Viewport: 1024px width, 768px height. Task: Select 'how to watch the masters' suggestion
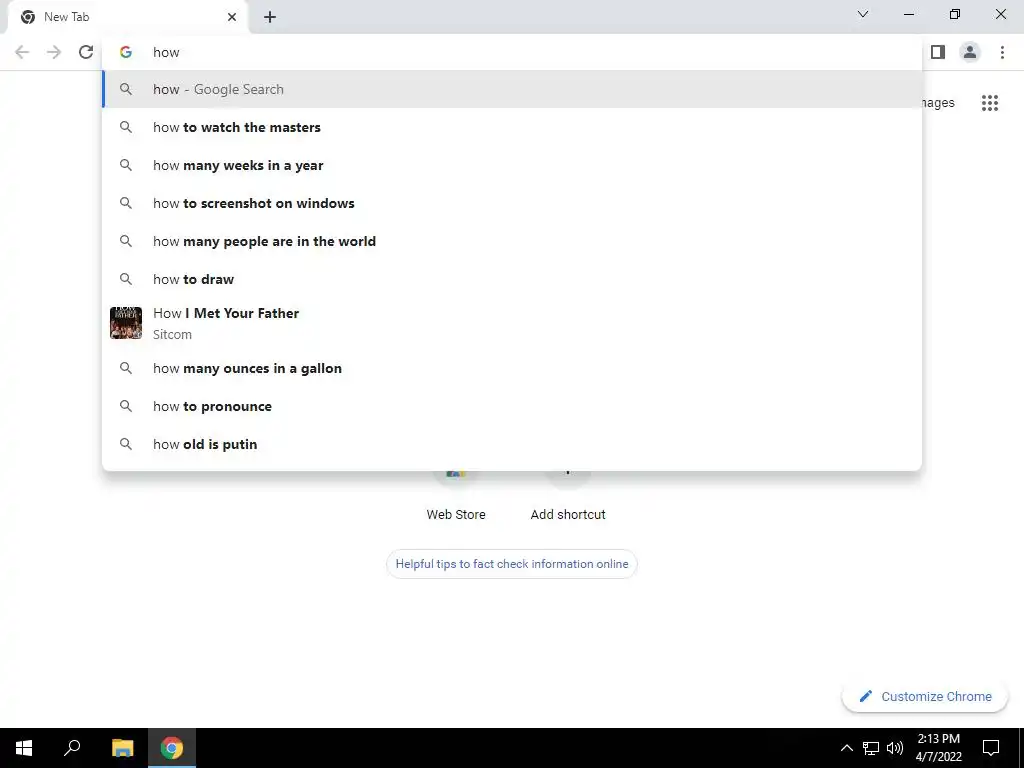512,127
